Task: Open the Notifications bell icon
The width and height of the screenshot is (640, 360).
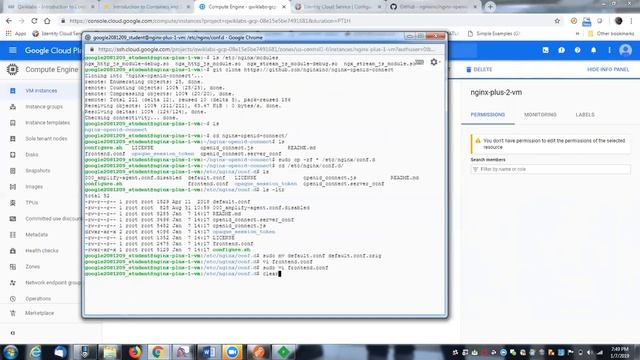Action: click(x=593, y=50)
